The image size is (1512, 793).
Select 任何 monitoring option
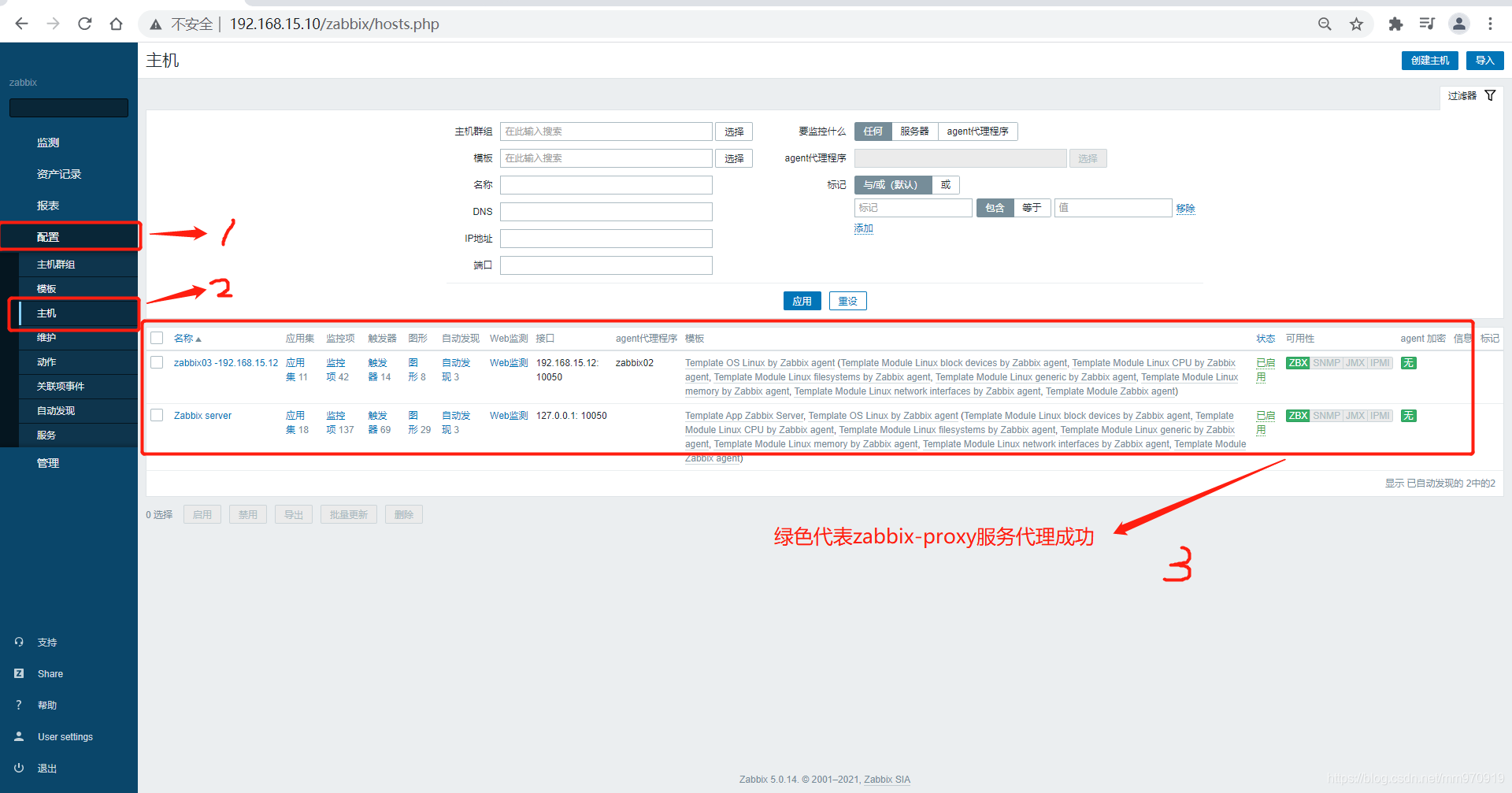click(x=873, y=132)
